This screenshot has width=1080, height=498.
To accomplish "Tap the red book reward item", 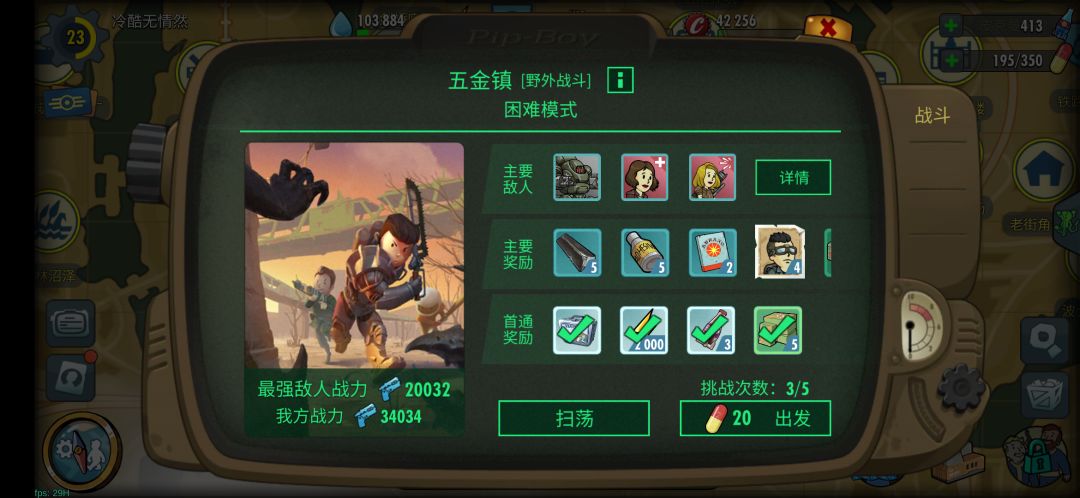I will (x=713, y=253).
